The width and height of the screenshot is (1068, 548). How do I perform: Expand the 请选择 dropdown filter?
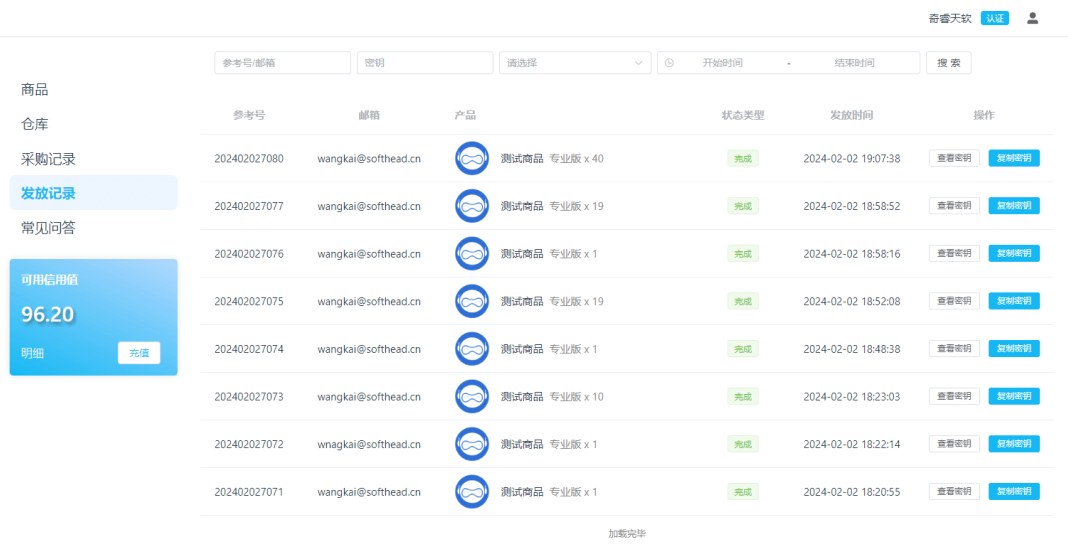coord(574,63)
